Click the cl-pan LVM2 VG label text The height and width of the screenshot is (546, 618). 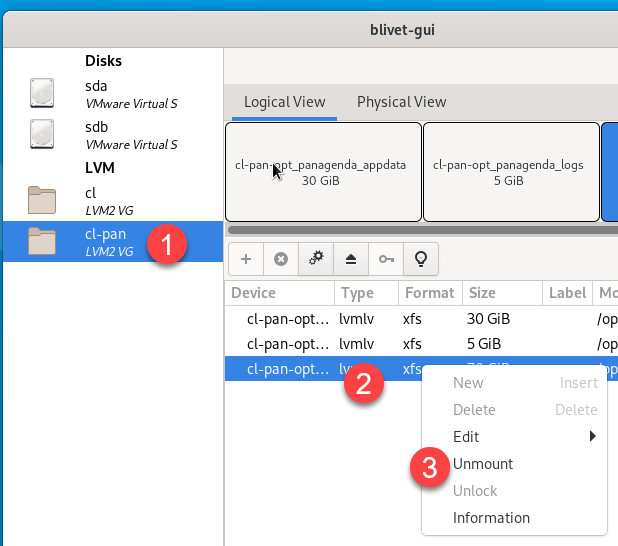pyautogui.click(x=109, y=252)
